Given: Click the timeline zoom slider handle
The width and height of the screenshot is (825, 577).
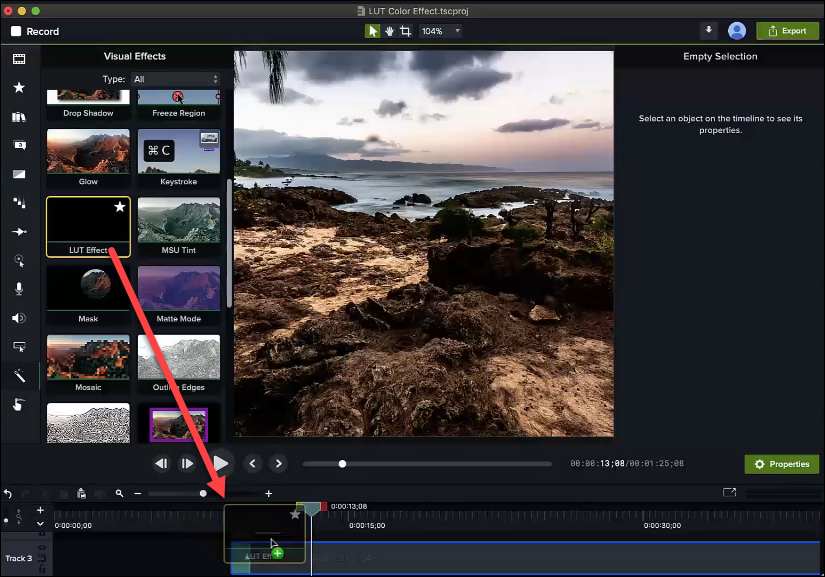Looking at the screenshot, I should click(204, 493).
